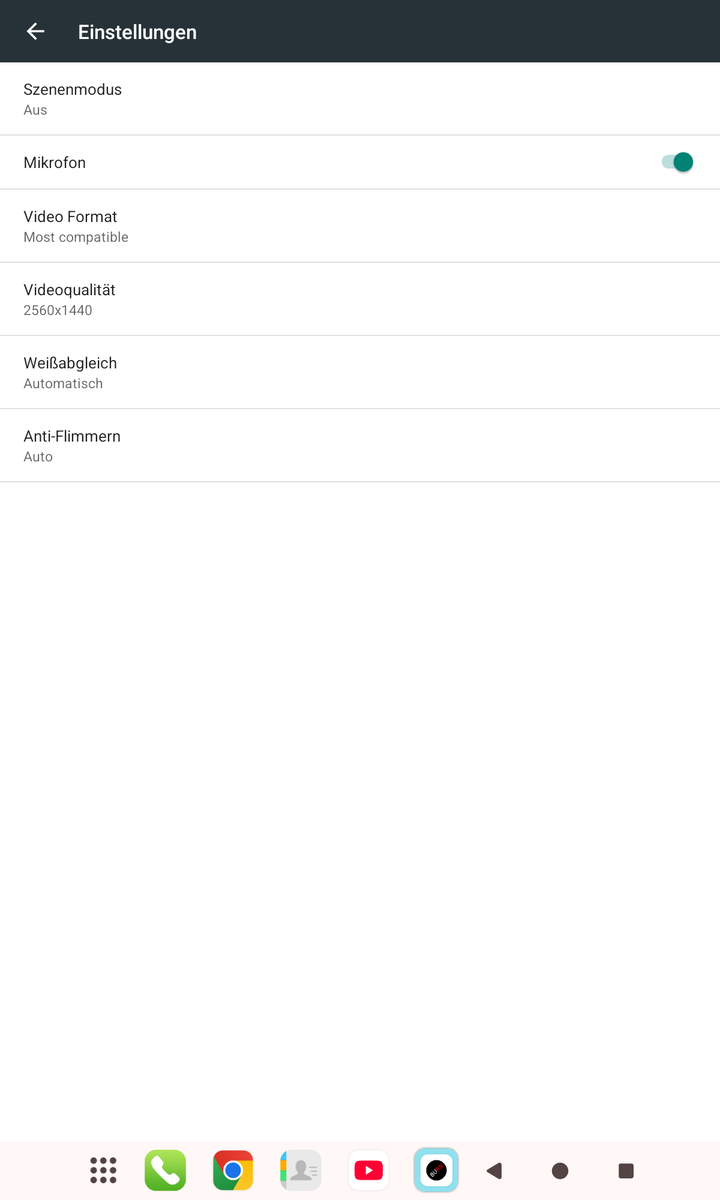Launch the Phone app from the dock
The width and height of the screenshot is (720, 1200).
[x=165, y=1170]
